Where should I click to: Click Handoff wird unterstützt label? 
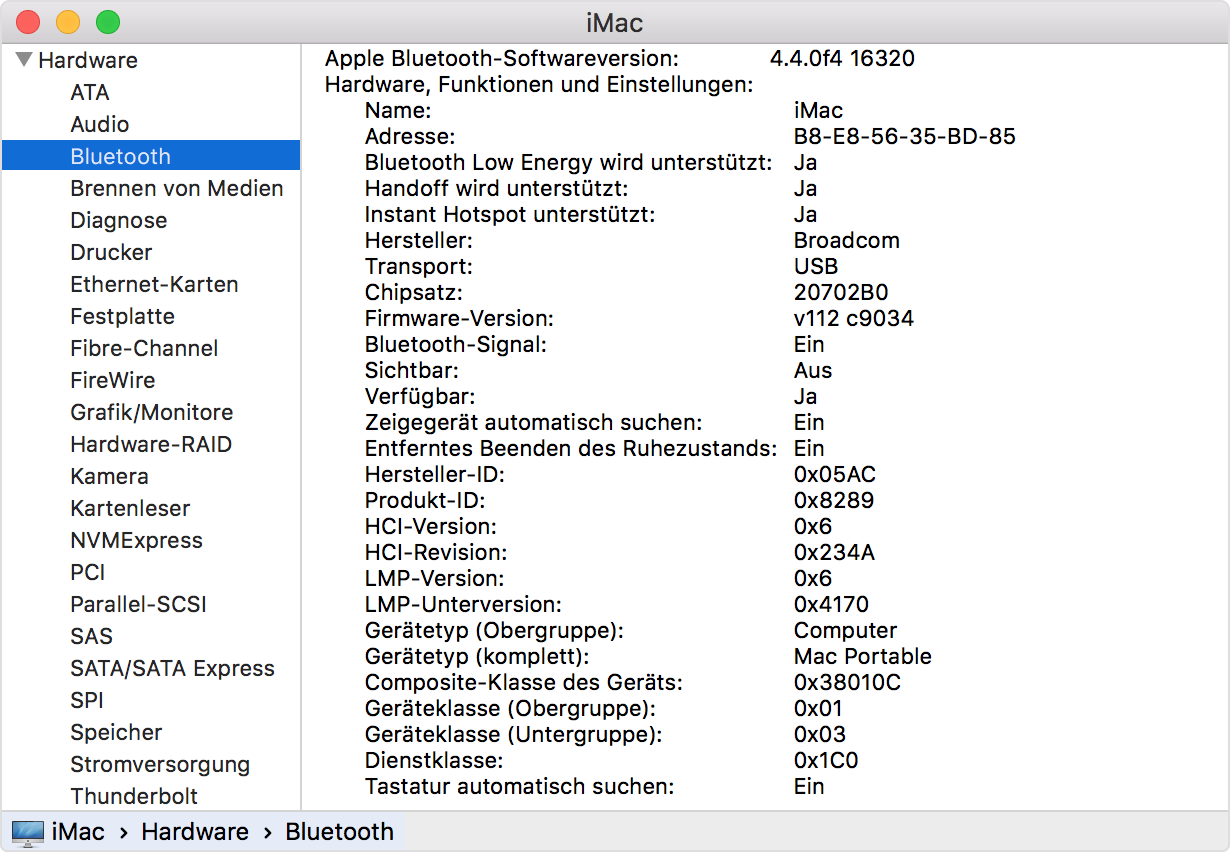pos(497,188)
